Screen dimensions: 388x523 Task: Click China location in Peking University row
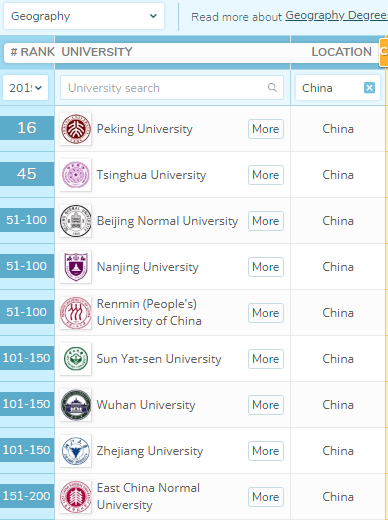[338, 129]
